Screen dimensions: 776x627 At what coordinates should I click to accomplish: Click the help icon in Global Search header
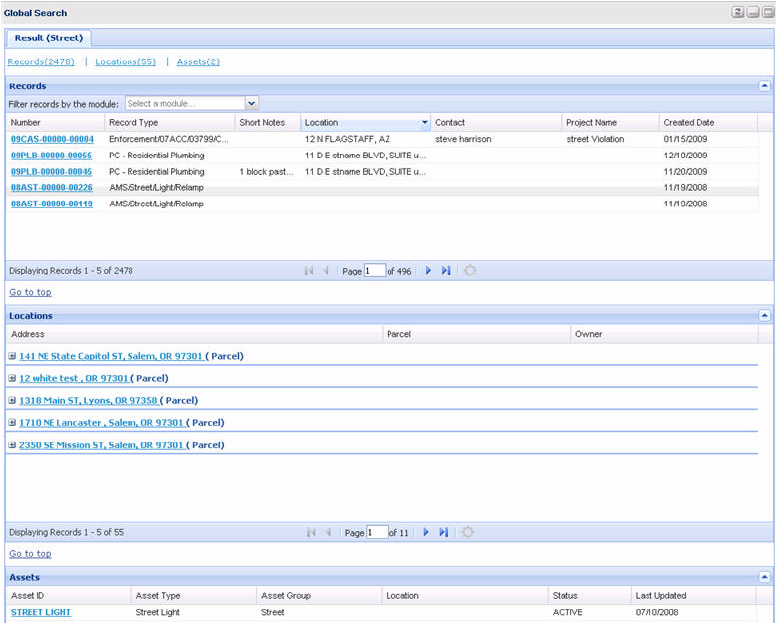click(x=737, y=12)
